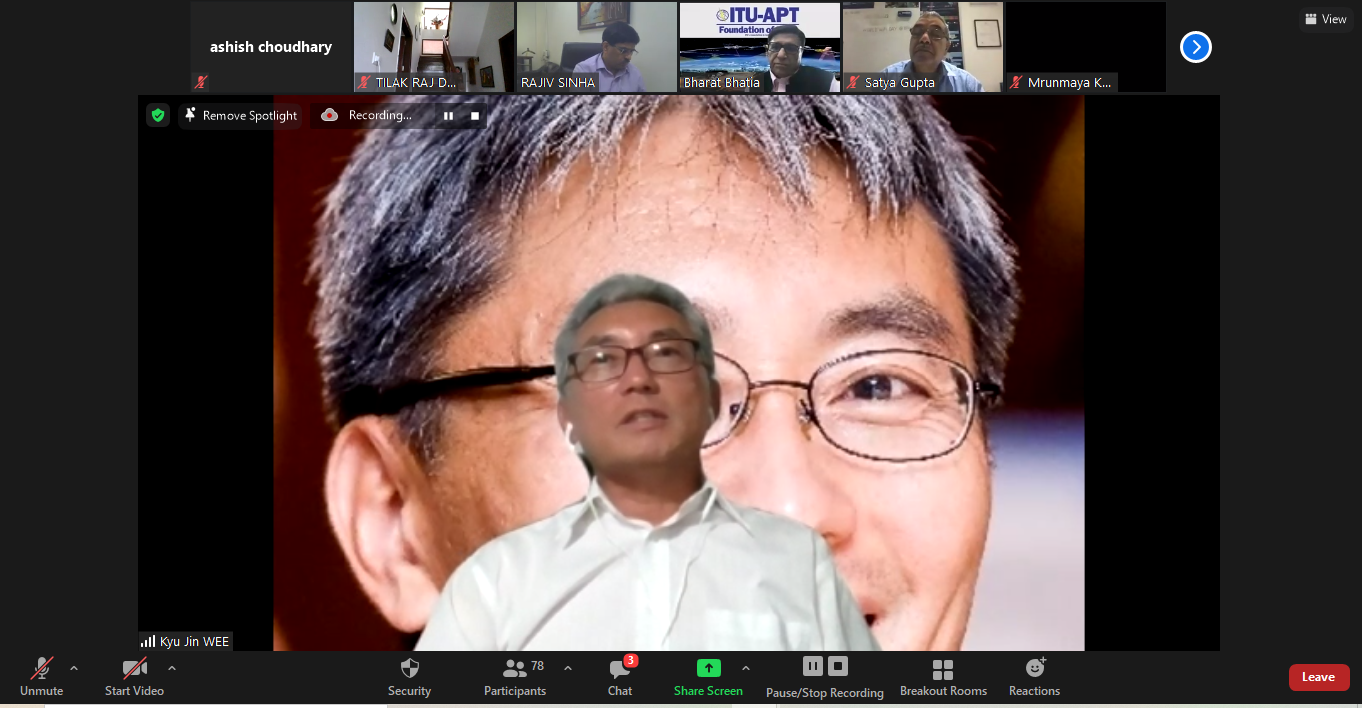The width and height of the screenshot is (1362, 708).
Task: Open Breakout Rooms
Action: pos(942,669)
